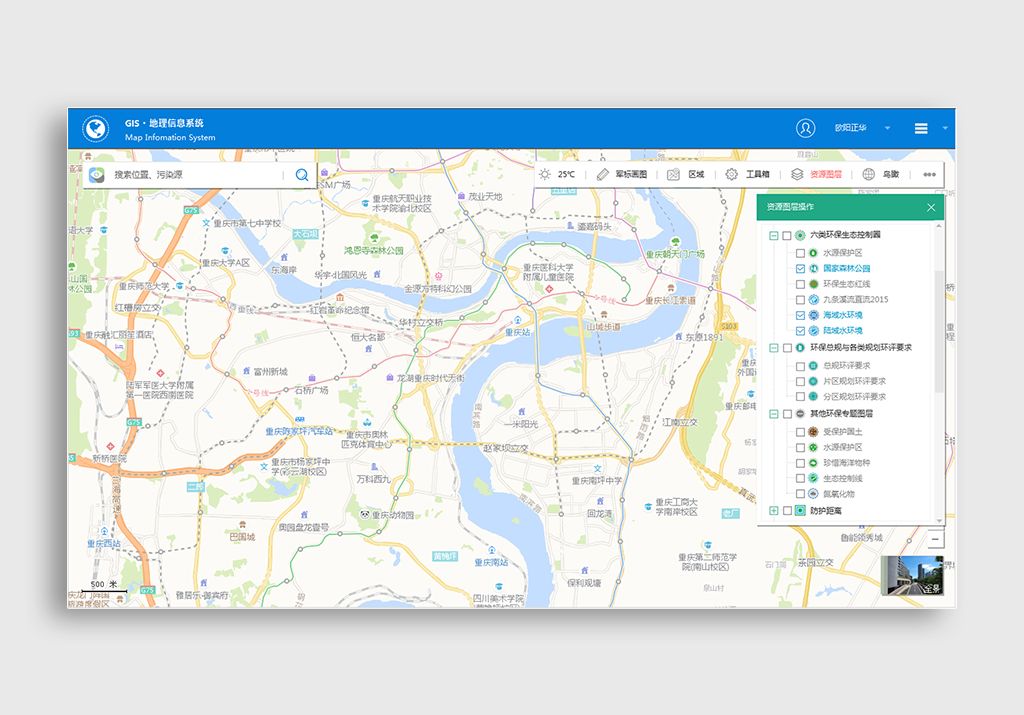Click the stacked layers 资源图层 icon
The height and width of the screenshot is (715, 1024).
pos(797,174)
